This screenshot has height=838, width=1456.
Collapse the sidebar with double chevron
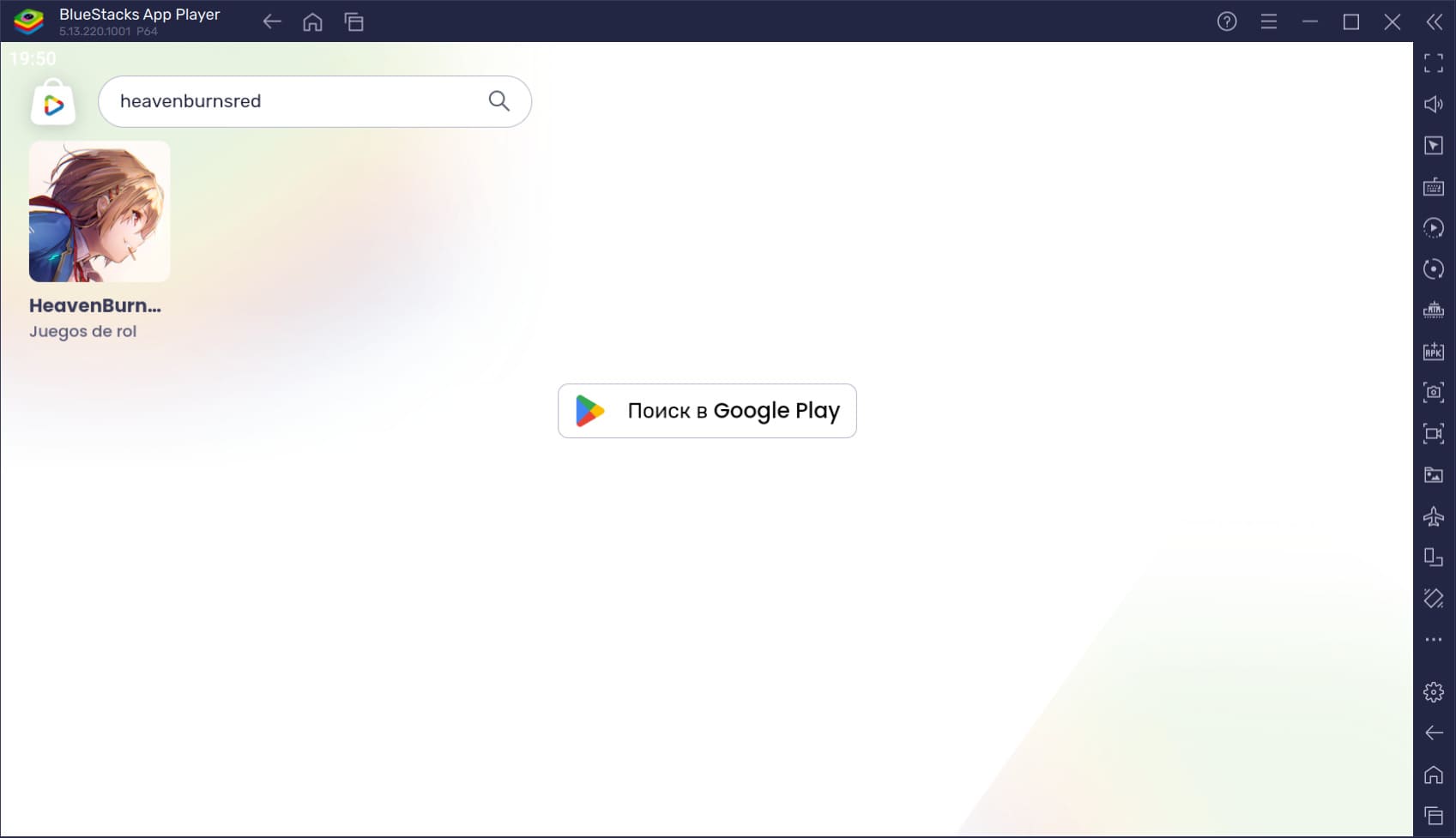[1435, 22]
